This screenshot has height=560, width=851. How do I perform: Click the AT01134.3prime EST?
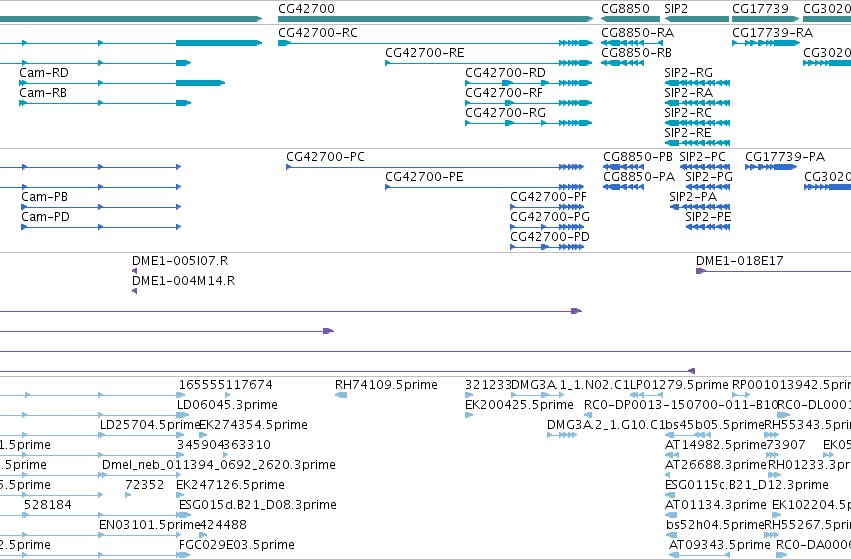pos(671,516)
